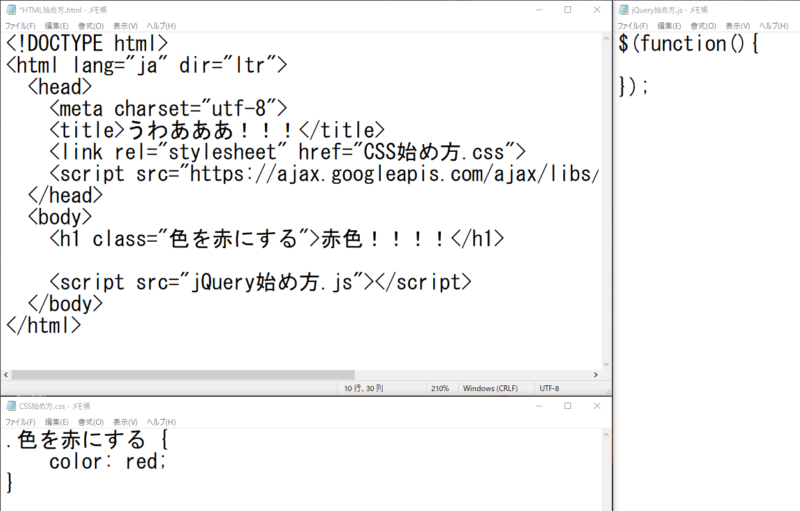This screenshot has width=800, height=511.
Task: Click the link rel="stylesheet" line
Action: pyautogui.click(x=287, y=152)
